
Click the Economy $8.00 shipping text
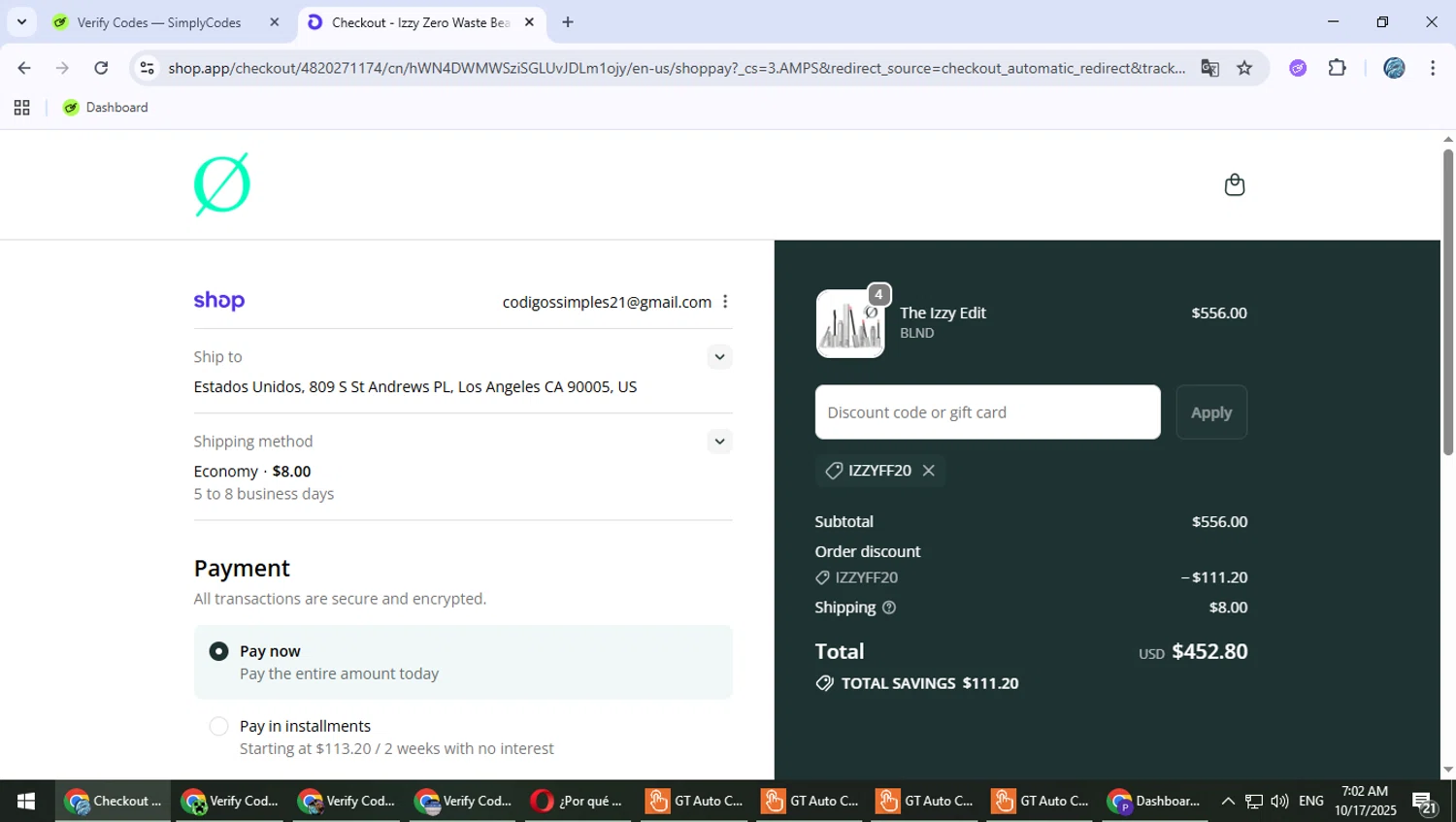coord(252,472)
